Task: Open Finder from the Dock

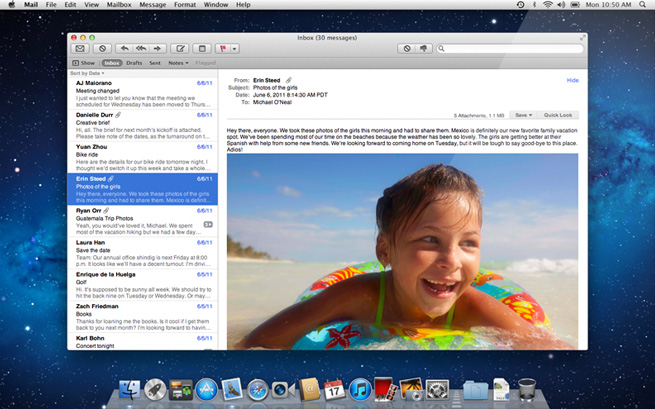Action: click(x=129, y=390)
